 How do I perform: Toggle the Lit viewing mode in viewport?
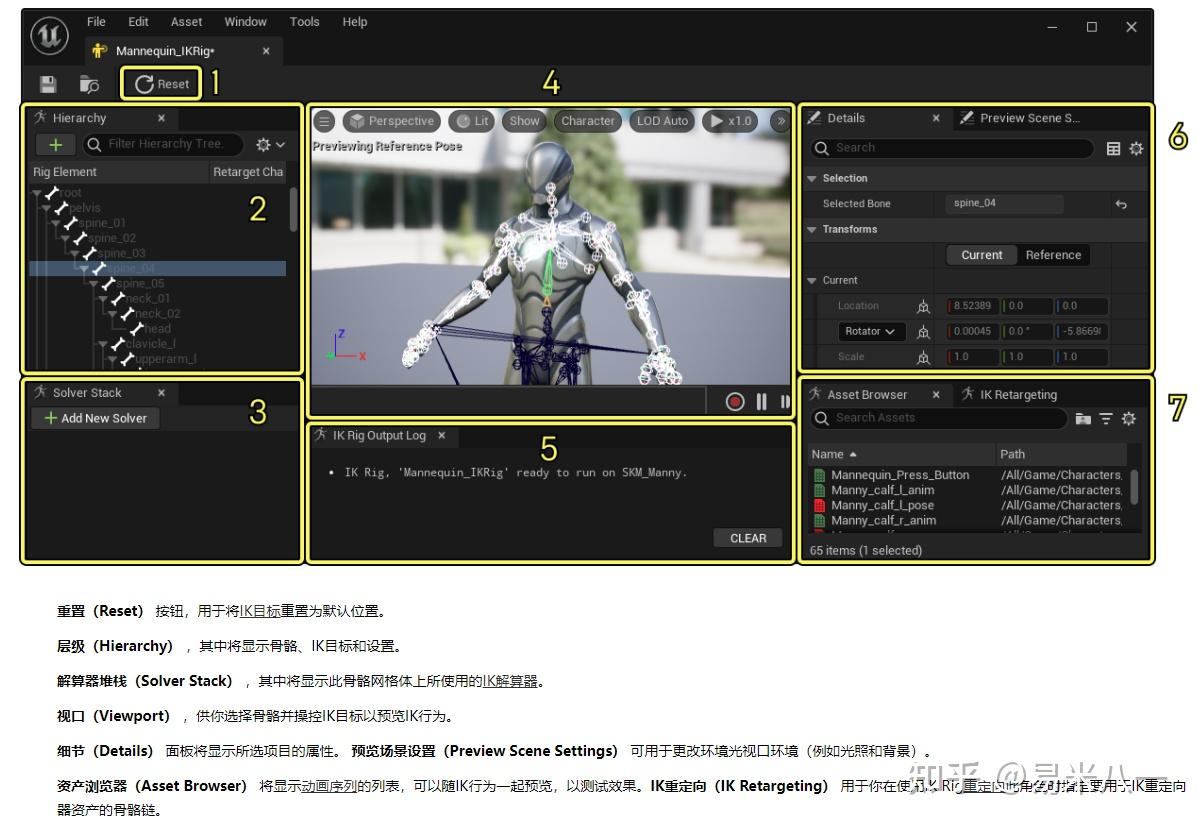click(x=471, y=120)
